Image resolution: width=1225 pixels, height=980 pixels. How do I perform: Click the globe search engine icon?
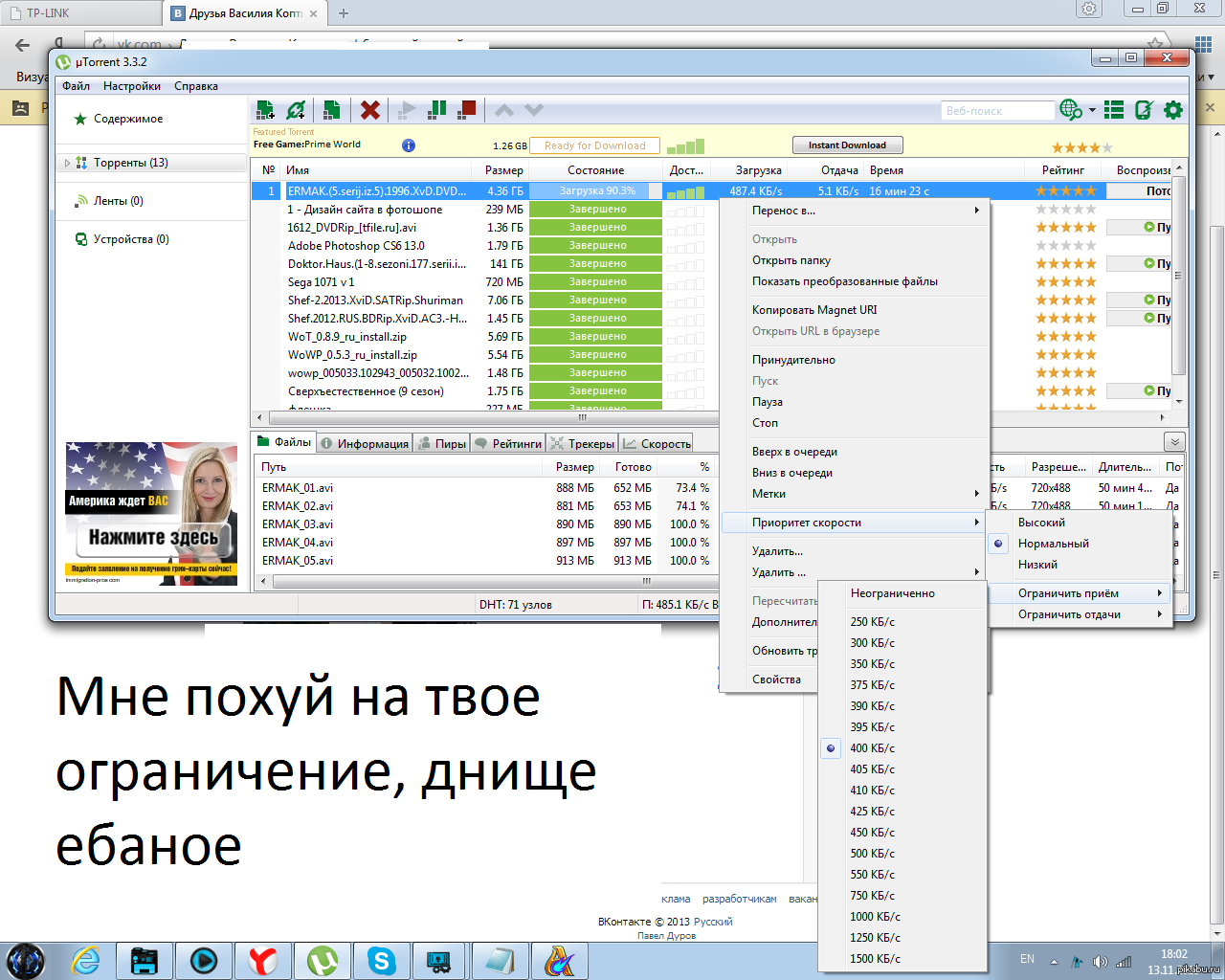tap(1071, 110)
